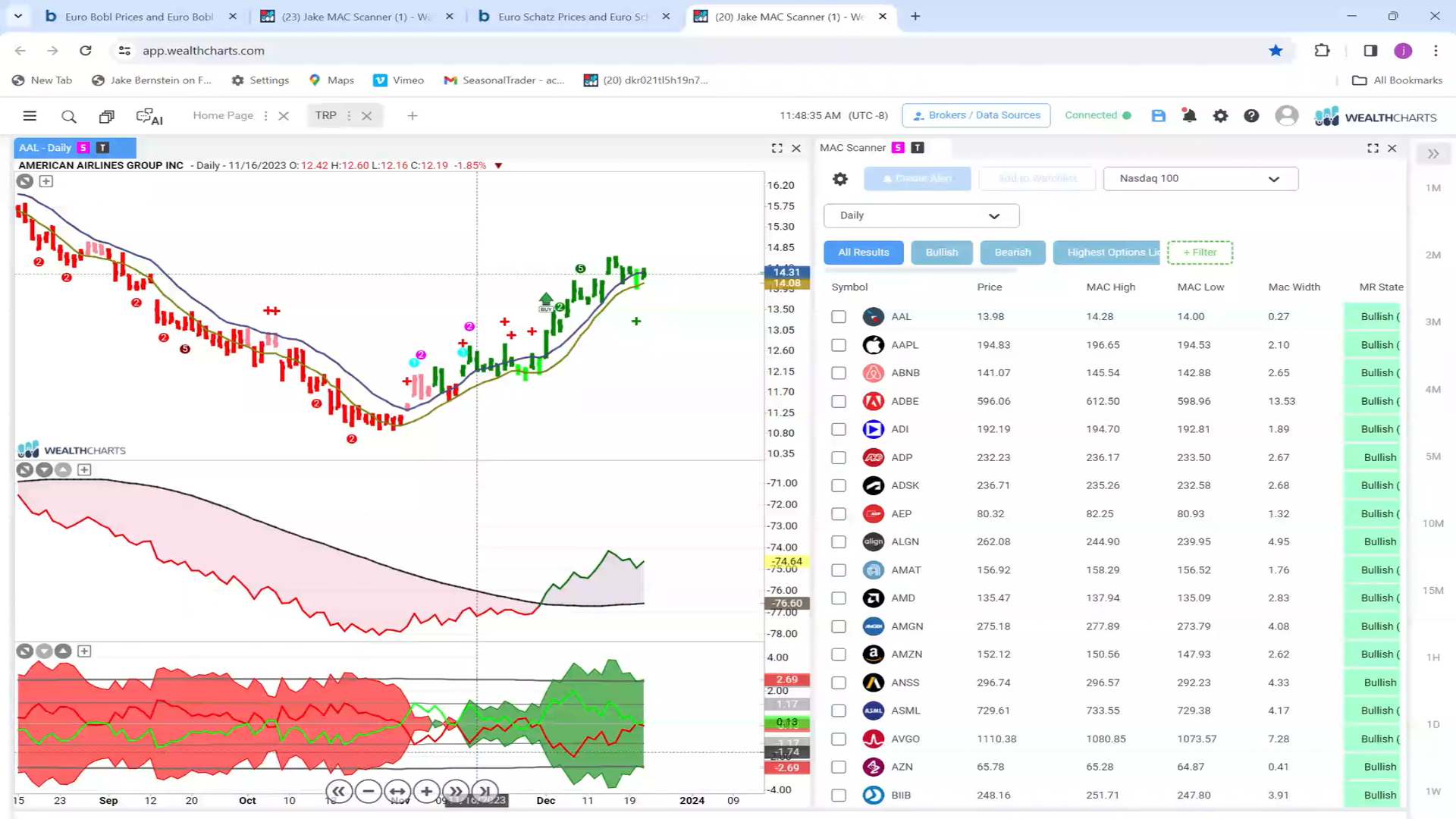Switch to the Home Page workspace tab

point(223,115)
